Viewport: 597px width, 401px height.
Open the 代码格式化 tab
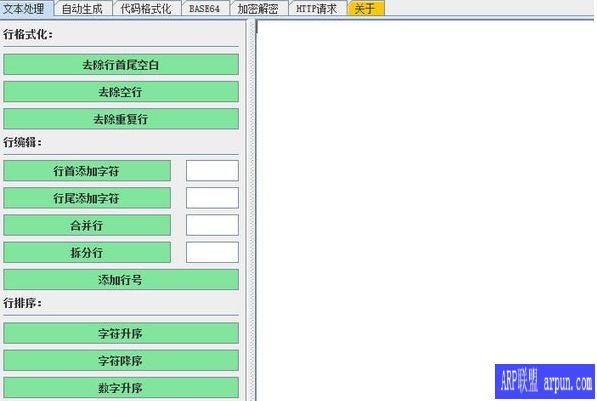[146, 8]
